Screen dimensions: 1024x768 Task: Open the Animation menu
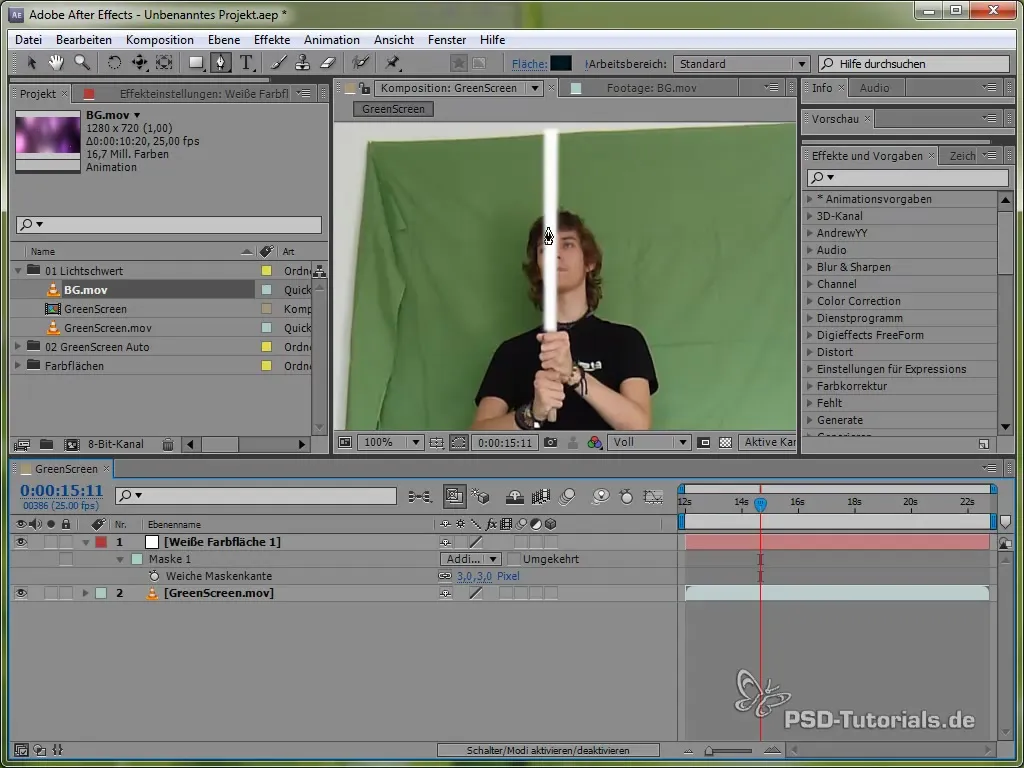(332, 40)
